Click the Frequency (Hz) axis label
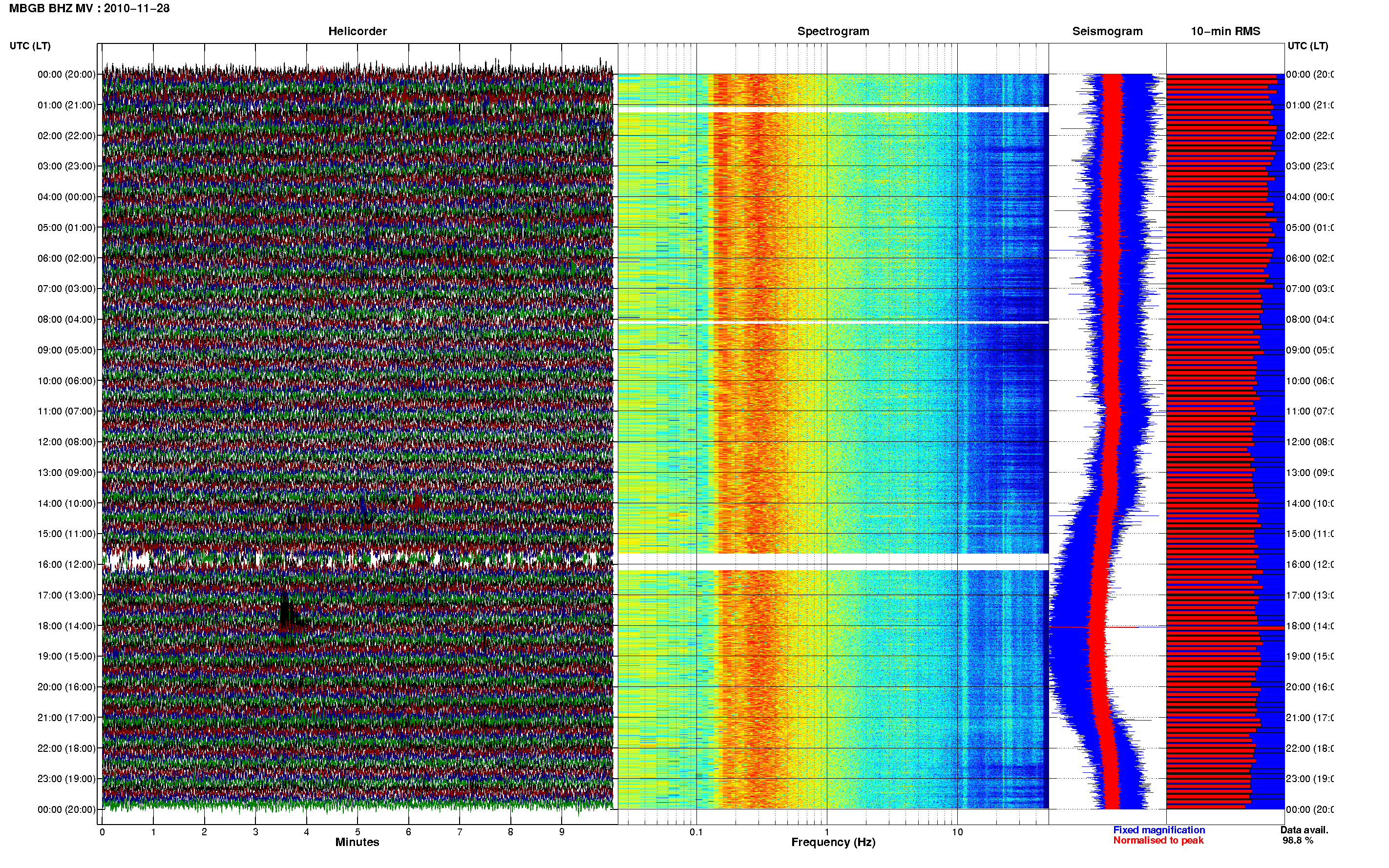This screenshot has width=1389, height=868. tap(833, 842)
